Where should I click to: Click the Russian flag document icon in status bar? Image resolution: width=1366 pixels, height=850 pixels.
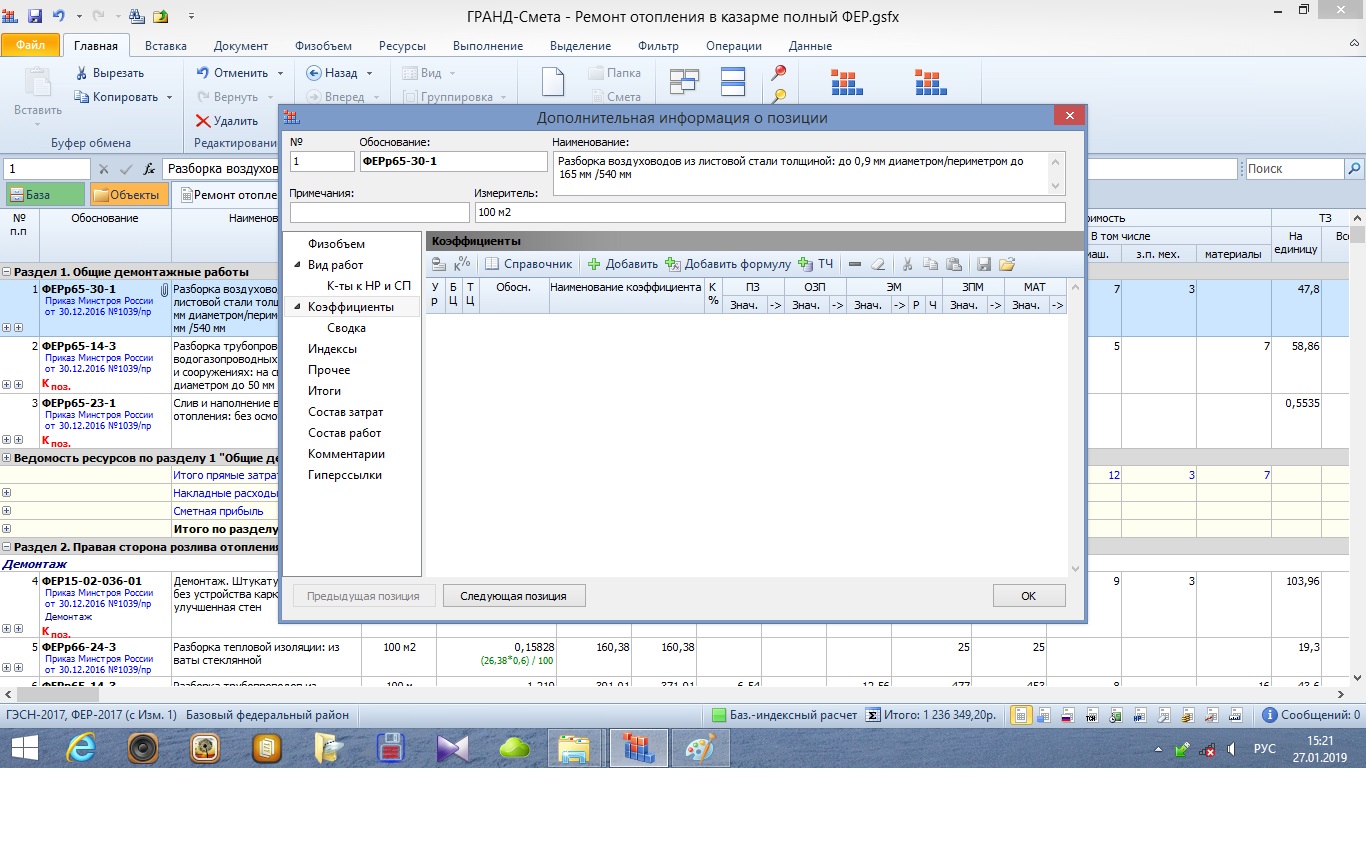[1066, 715]
